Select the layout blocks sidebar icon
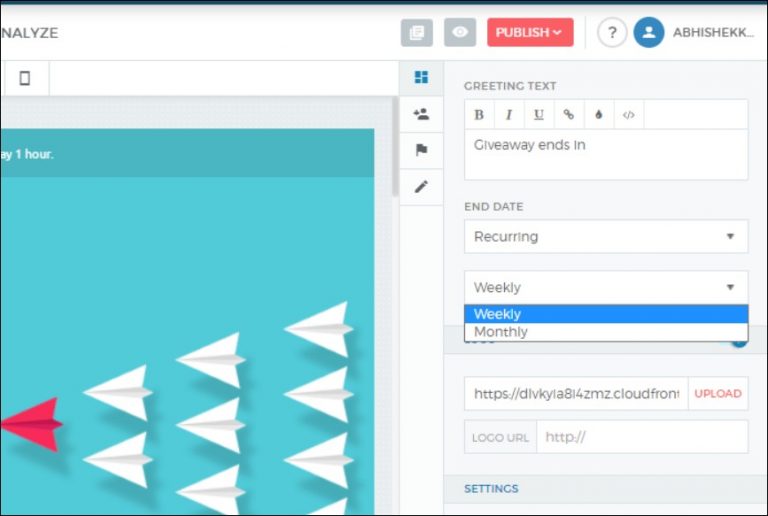This screenshot has width=768, height=516. (x=421, y=77)
